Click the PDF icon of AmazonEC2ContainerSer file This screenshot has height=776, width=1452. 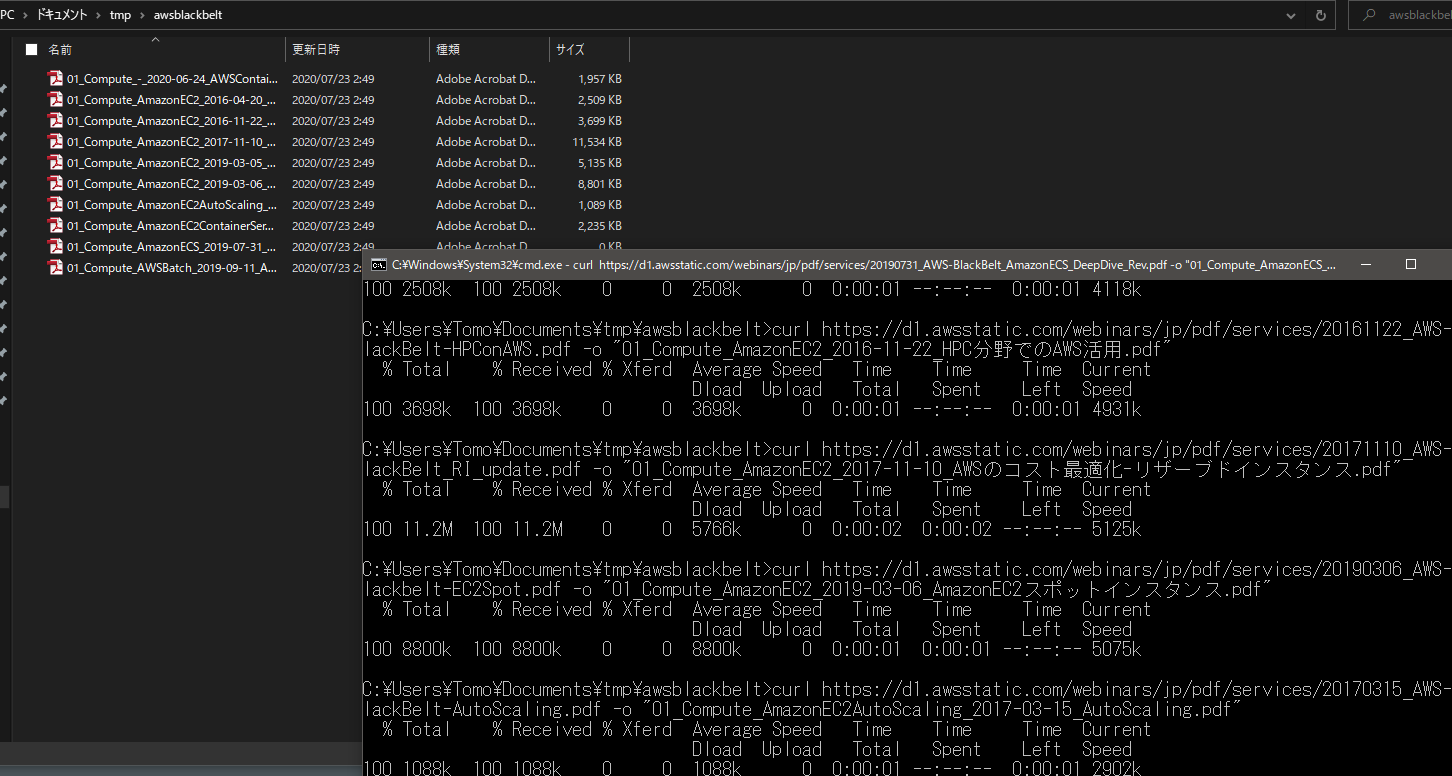pos(56,225)
